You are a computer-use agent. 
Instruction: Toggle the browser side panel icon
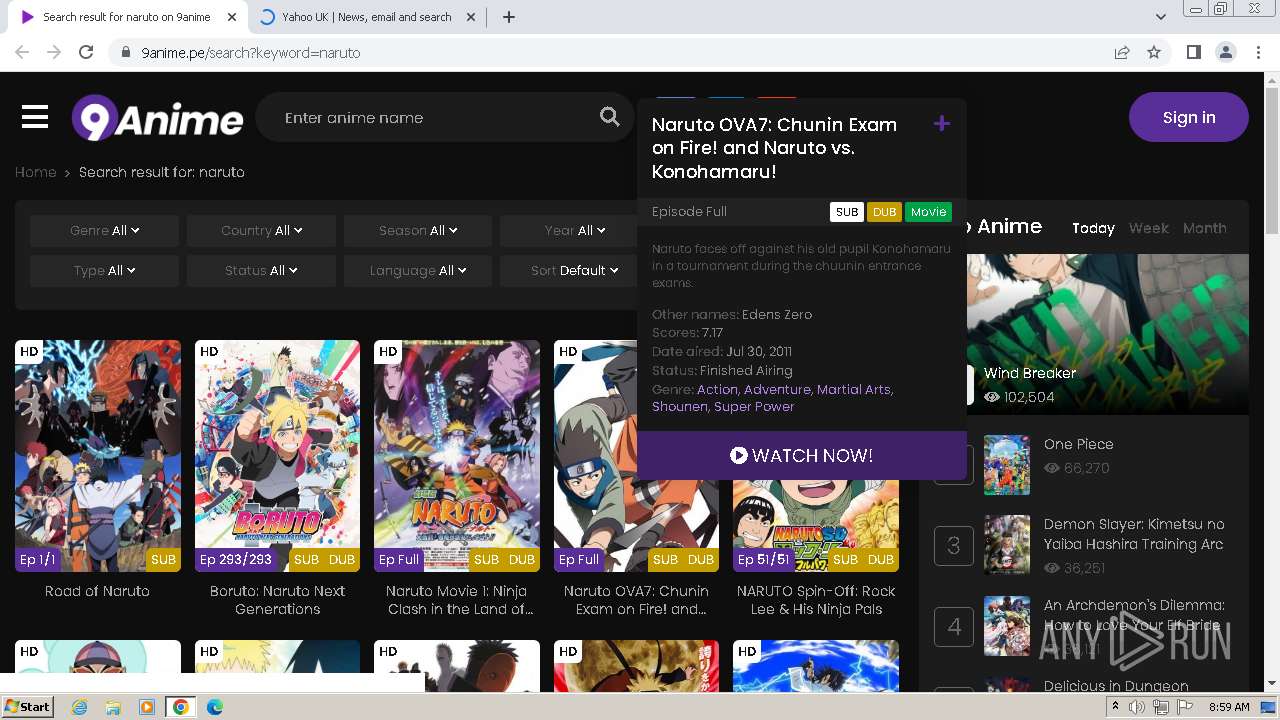click(x=1193, y=52)
